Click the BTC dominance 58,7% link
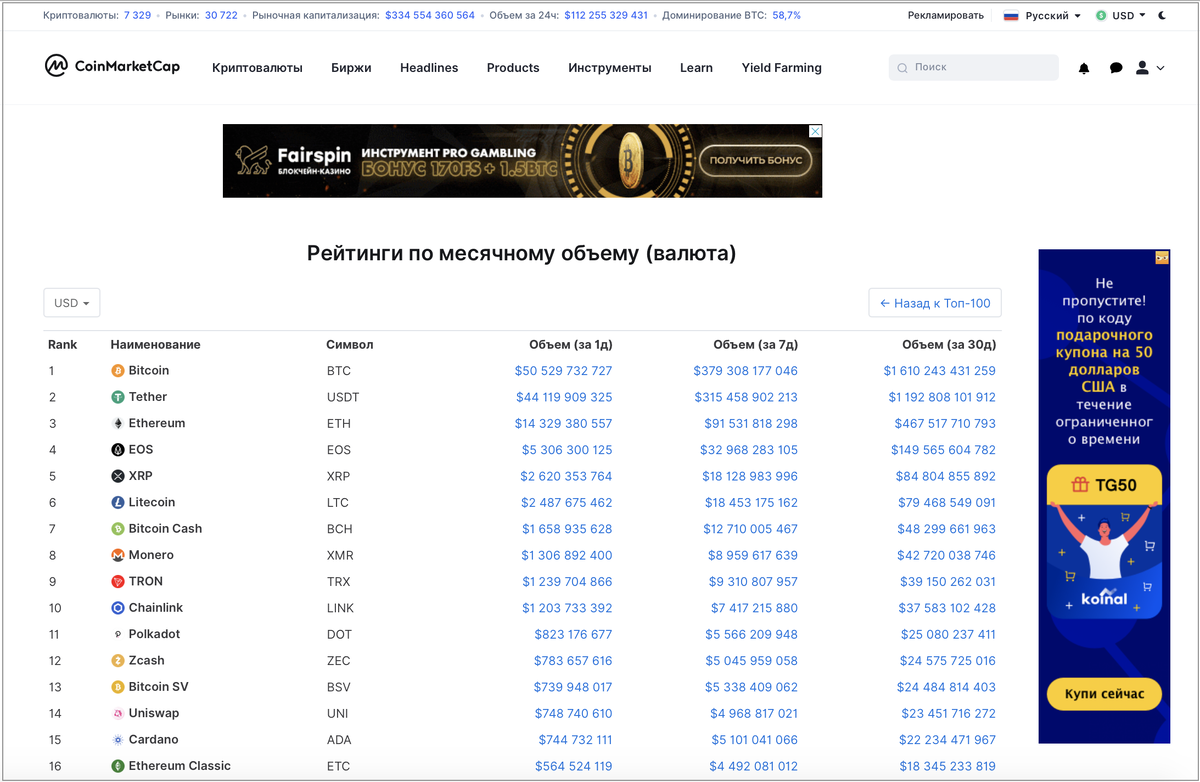Viewport: 1200px width, 782px height. click(786, 16)
